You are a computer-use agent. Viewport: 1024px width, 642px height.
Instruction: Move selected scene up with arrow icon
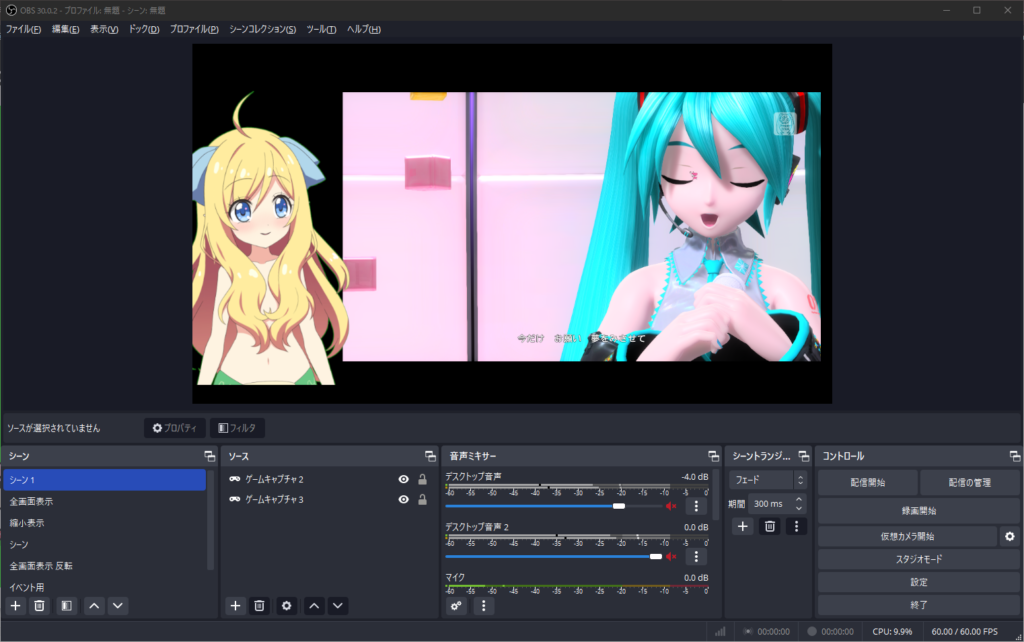pos(94,605)
